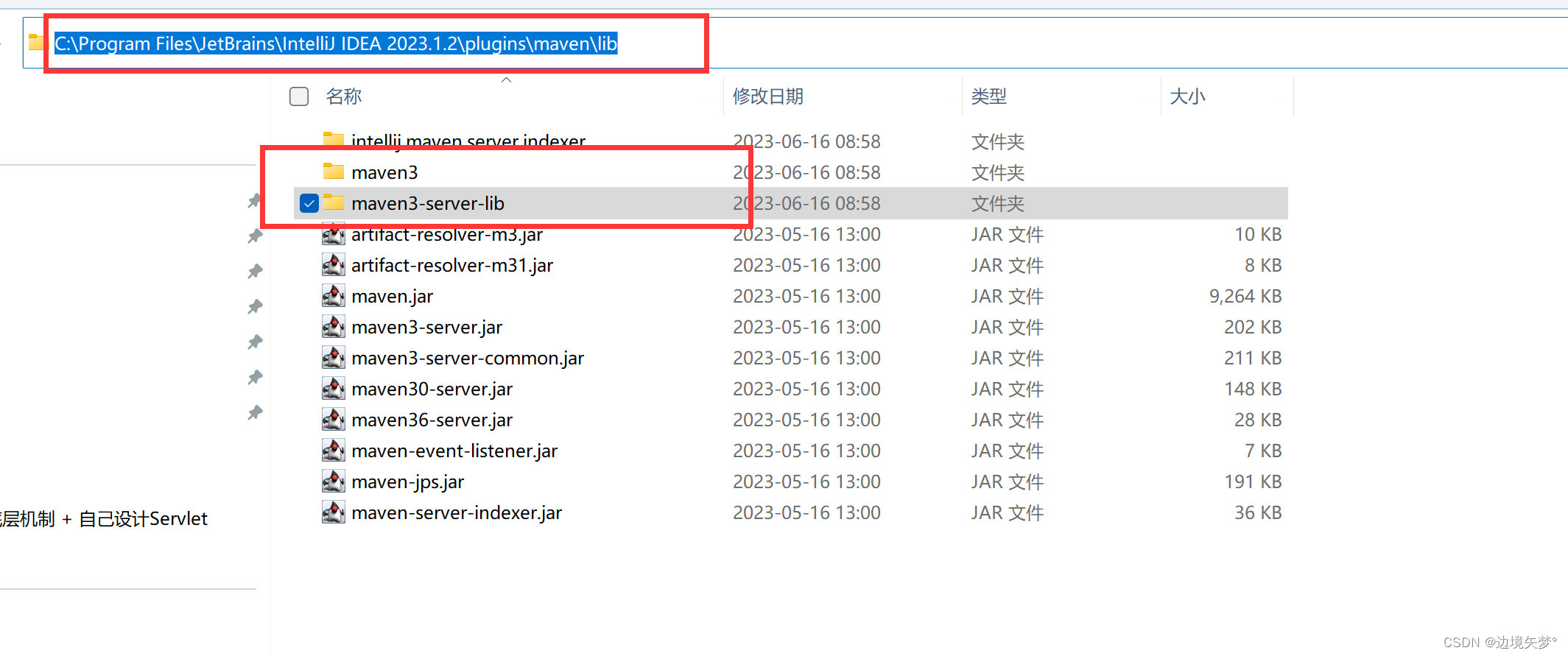
Task: Click the maven30-server.jar file icon
Action: pyautogui.click(x=334, y=389)
